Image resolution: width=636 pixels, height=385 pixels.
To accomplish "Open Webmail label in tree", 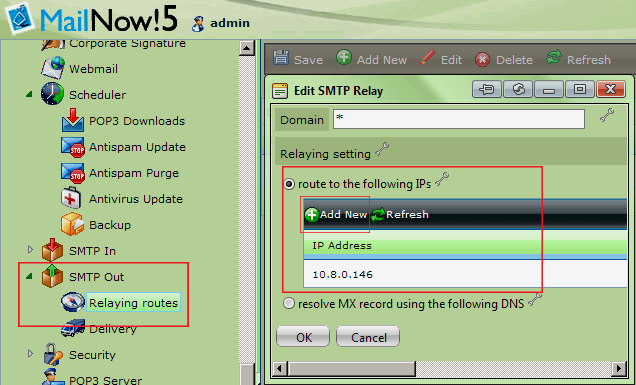I will click(x=93, y=69).
